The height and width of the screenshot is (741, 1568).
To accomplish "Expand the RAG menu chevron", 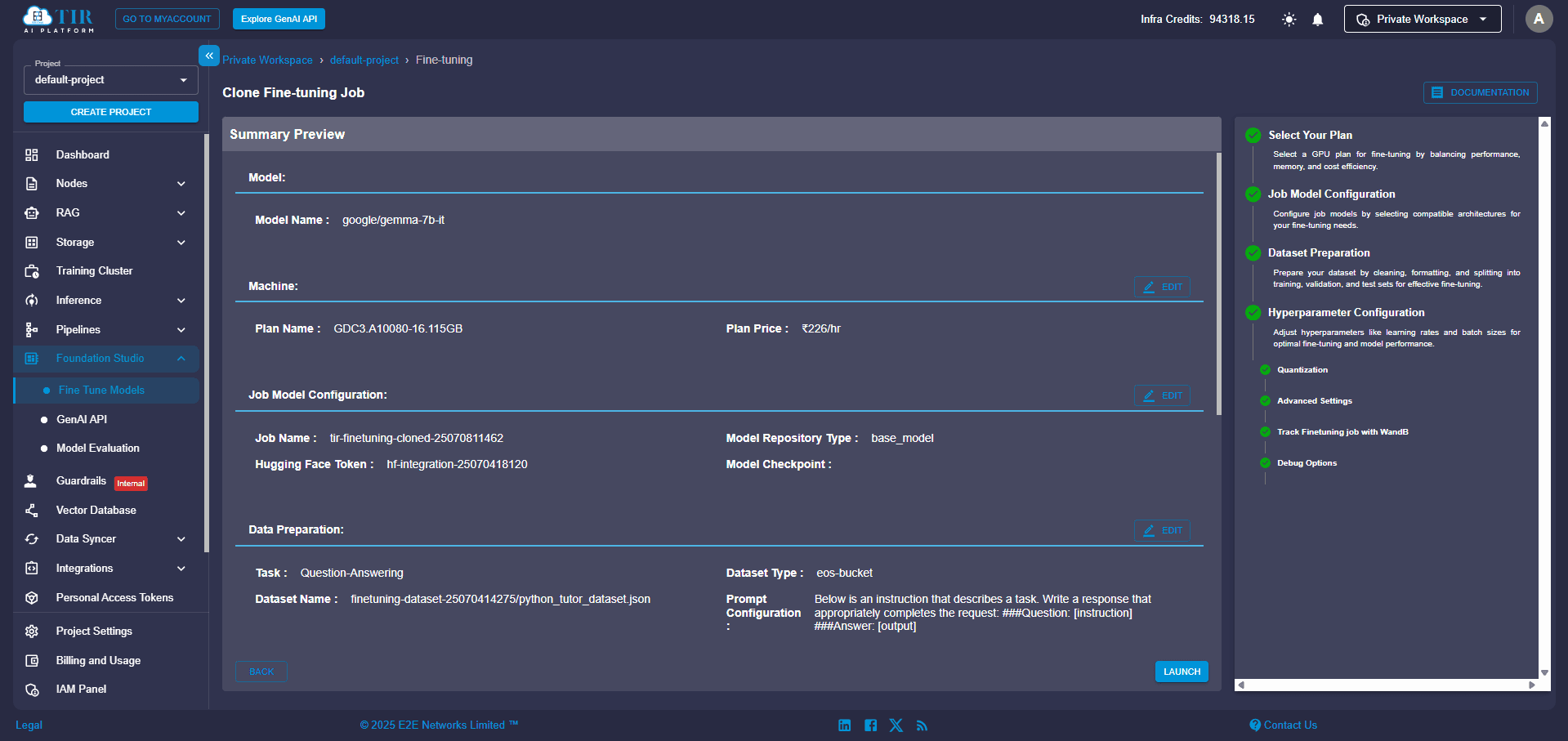I will 181,213.
